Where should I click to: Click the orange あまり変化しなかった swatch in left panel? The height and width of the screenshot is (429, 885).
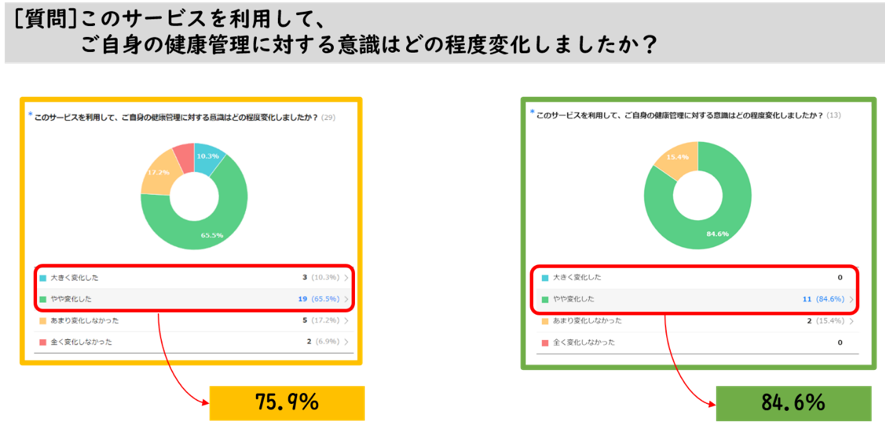coord(42,321)
